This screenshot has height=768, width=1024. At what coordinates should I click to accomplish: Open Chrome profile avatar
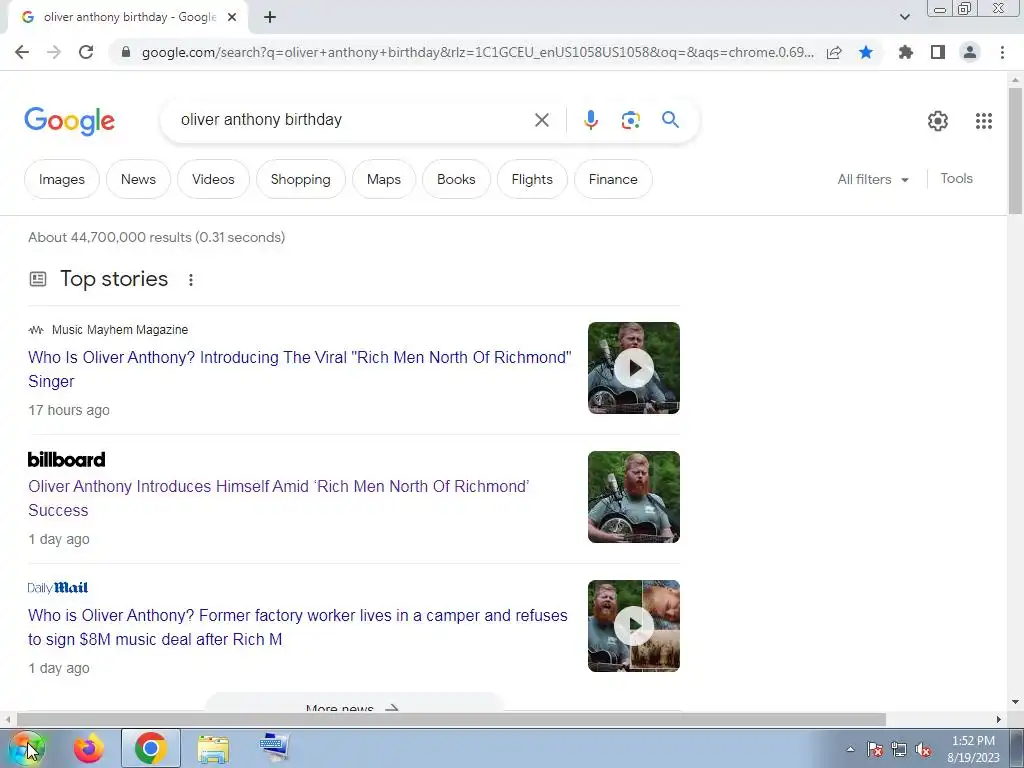click(x=970, y=52)
